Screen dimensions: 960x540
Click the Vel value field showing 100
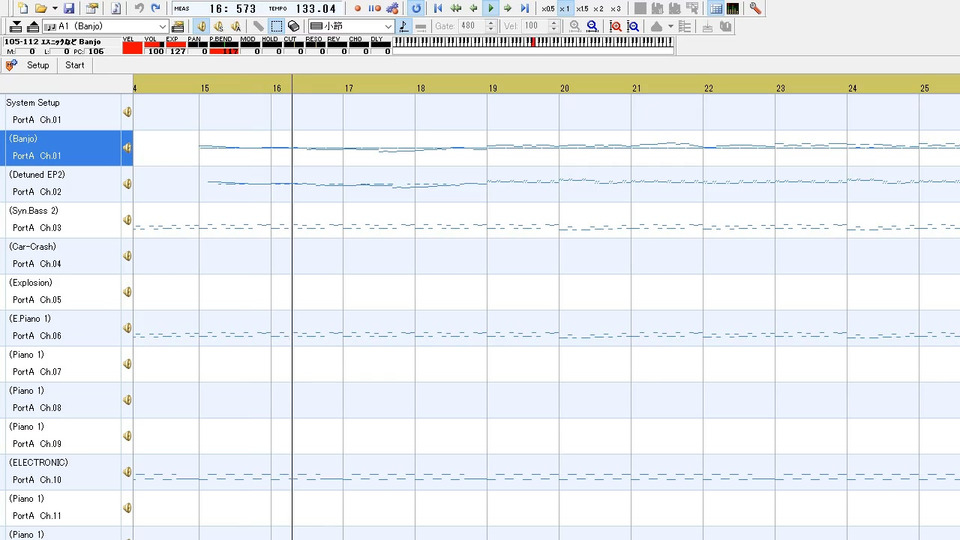534,26
